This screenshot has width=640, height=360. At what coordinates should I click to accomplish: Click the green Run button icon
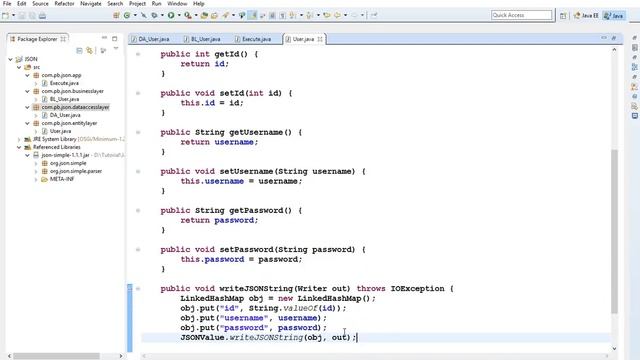click(x=171, y=16)
